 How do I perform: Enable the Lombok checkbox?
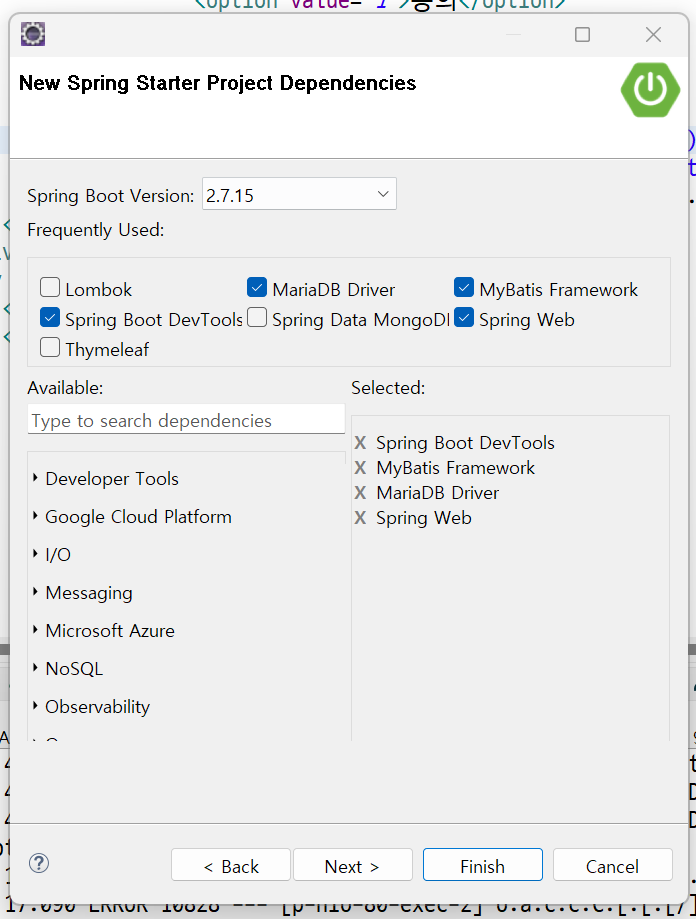[50, 288]
